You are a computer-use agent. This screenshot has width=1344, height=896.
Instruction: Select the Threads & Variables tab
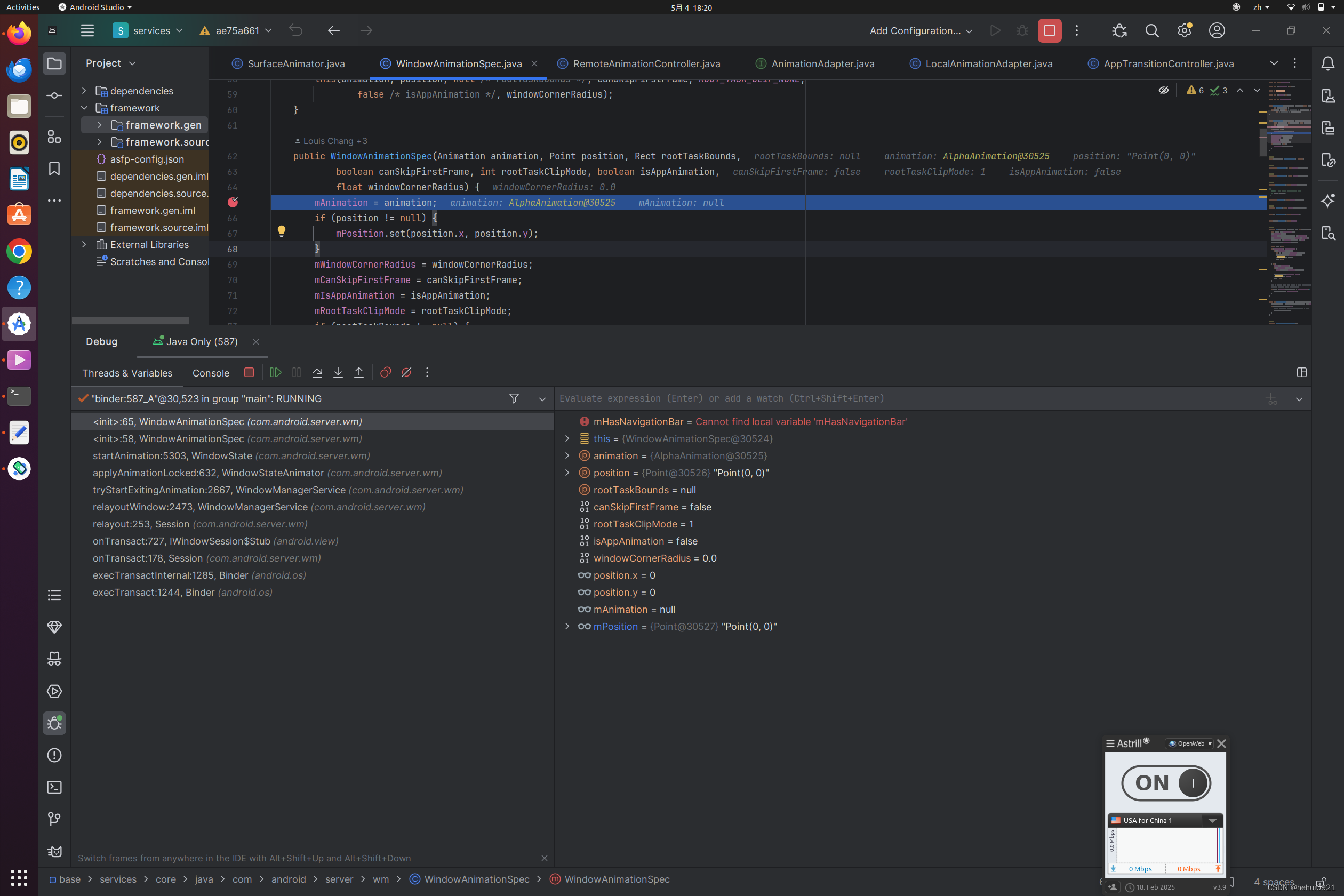coord(127,373)
